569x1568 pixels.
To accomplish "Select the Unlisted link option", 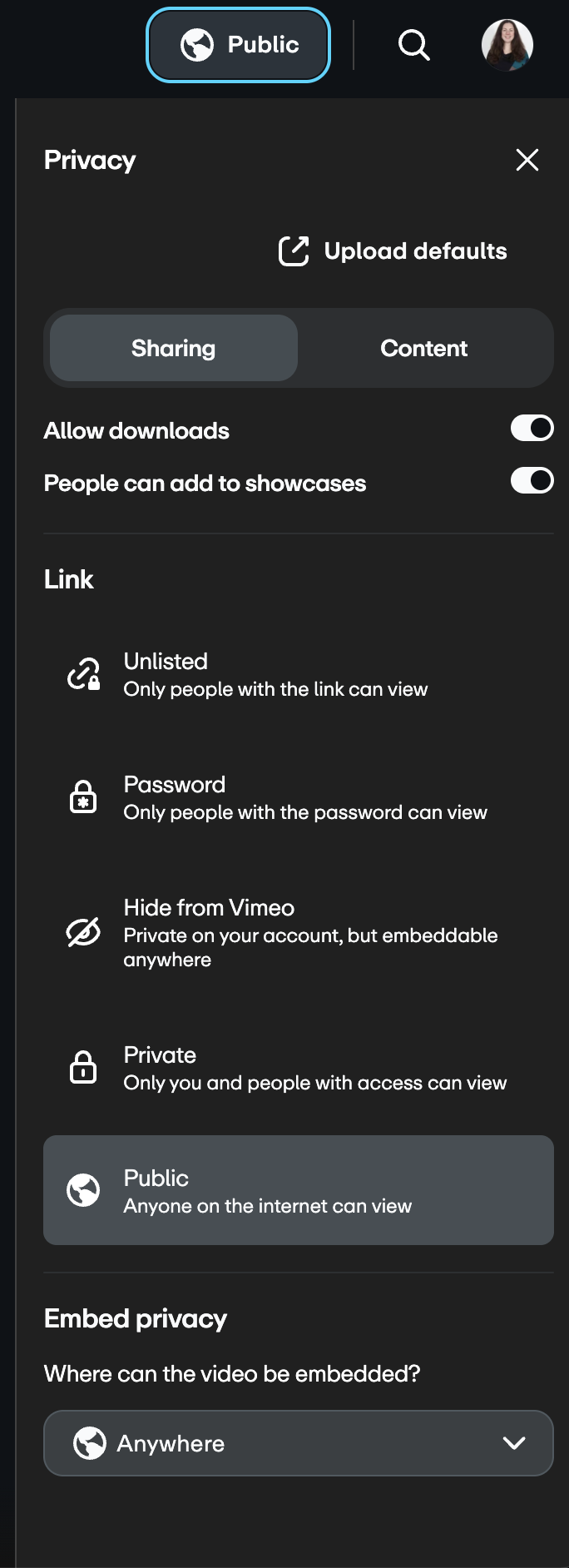I will (275, 675).
